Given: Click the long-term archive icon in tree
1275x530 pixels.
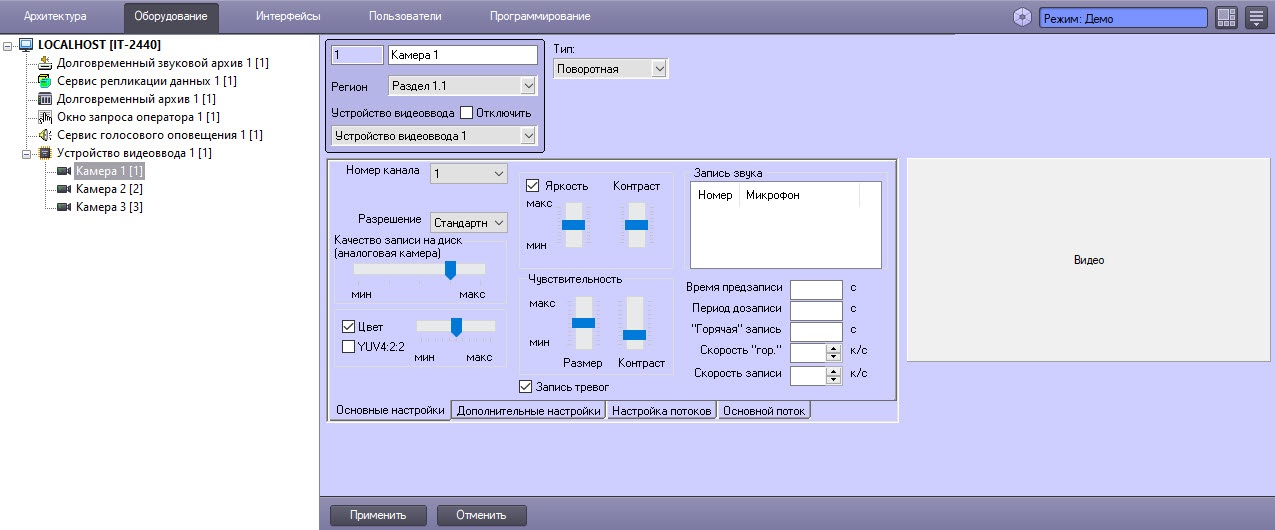Looking at the screenshot, I should 44,99.
